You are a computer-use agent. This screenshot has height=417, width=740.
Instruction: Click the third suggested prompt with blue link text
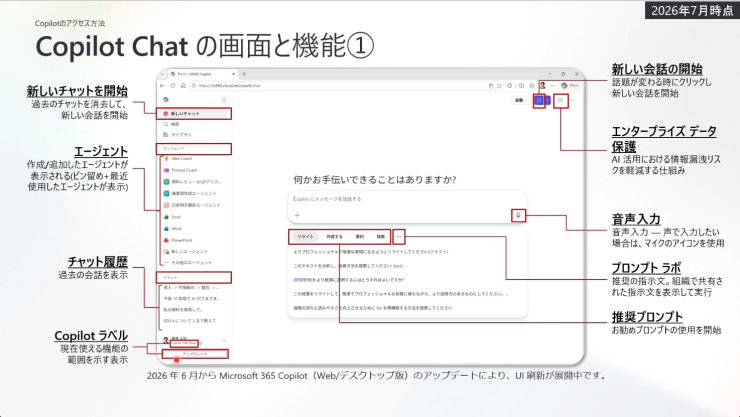pos(348,280)
